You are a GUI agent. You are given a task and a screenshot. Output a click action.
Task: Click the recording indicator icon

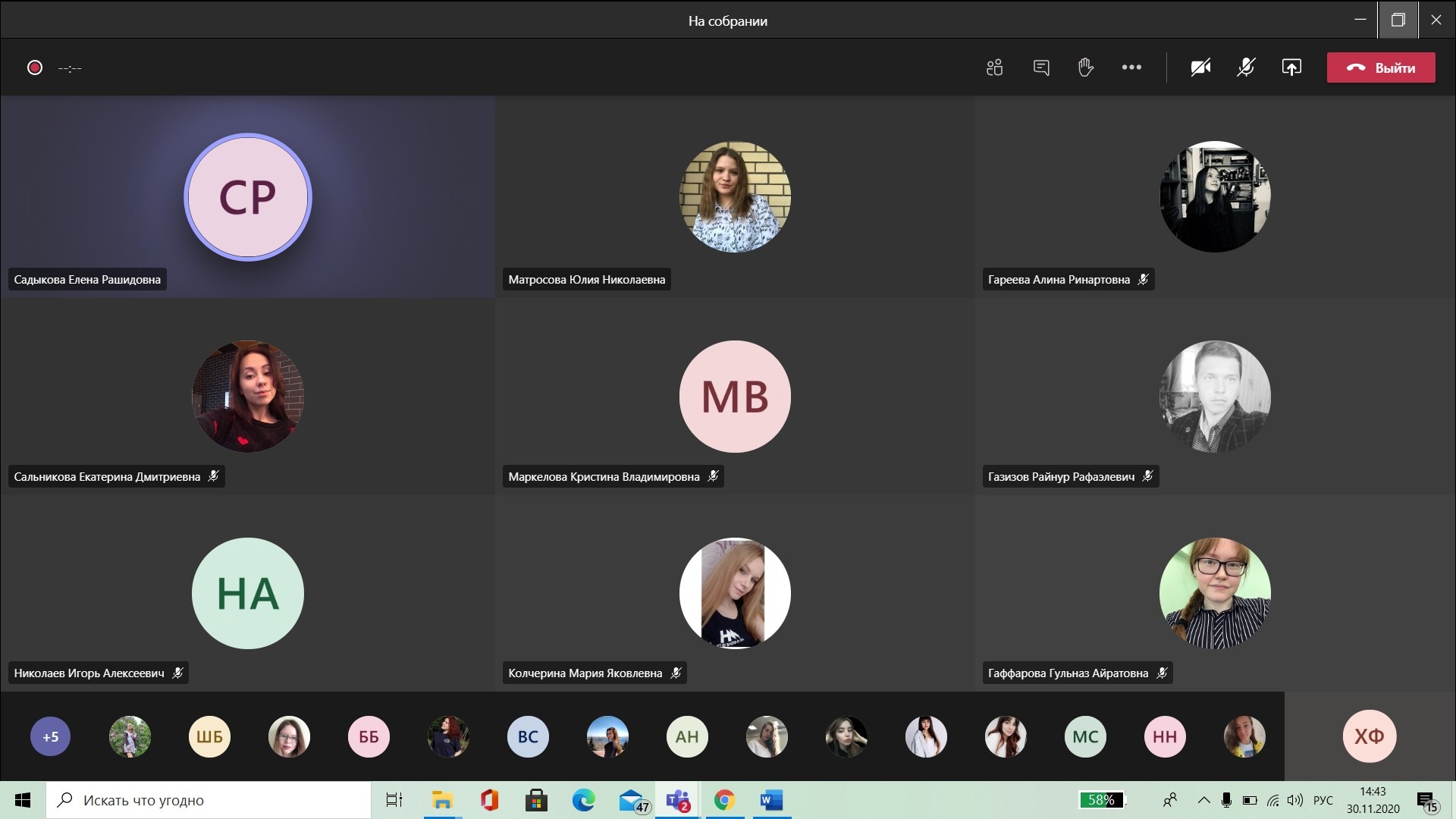point(35,67)
